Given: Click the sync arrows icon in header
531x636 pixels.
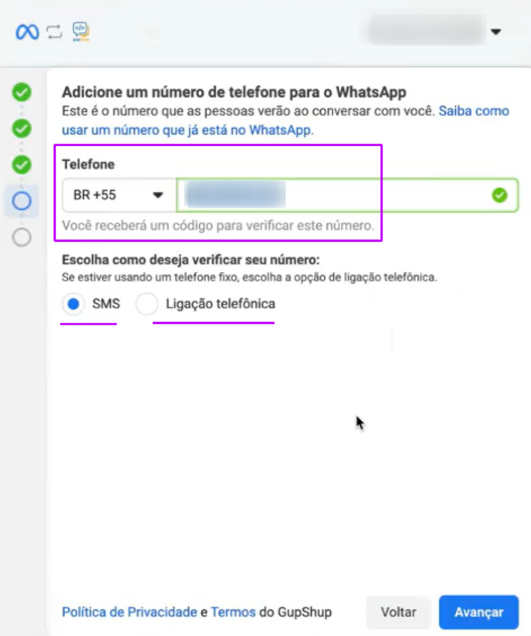Looking at the screenshot, I should click(x=54, y=32).
